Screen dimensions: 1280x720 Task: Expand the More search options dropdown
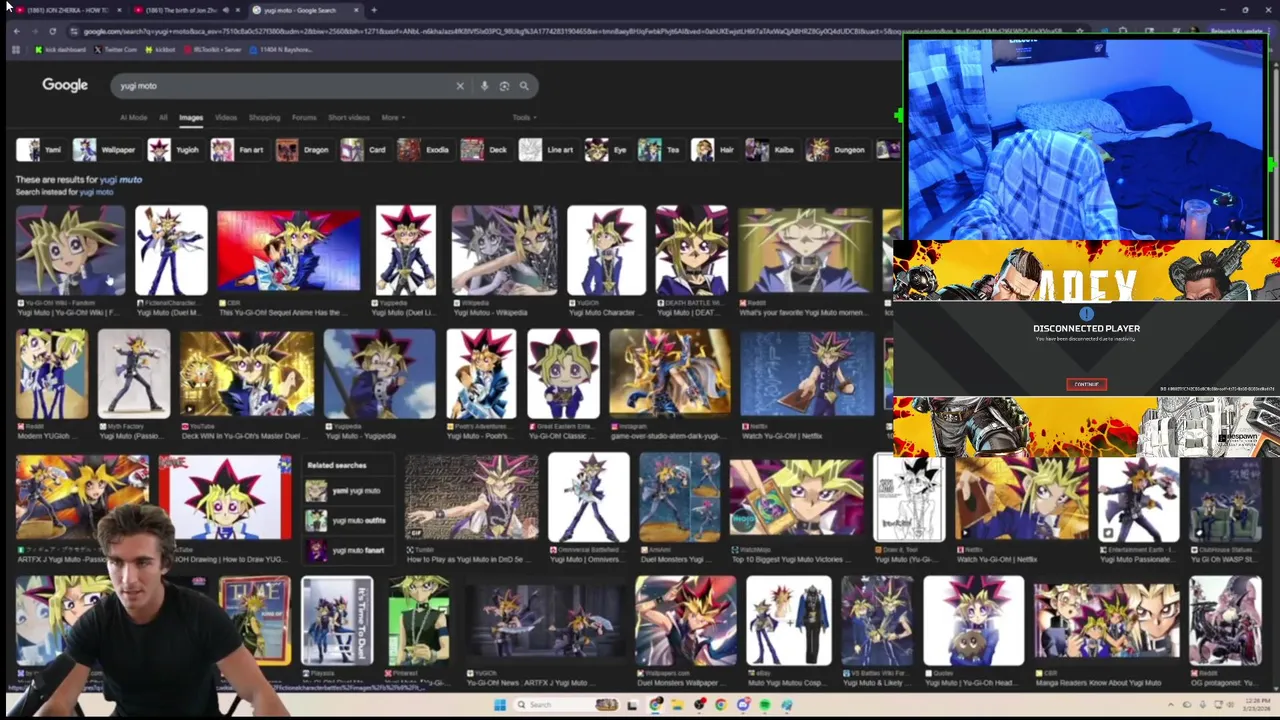click(x=392, y=118)
